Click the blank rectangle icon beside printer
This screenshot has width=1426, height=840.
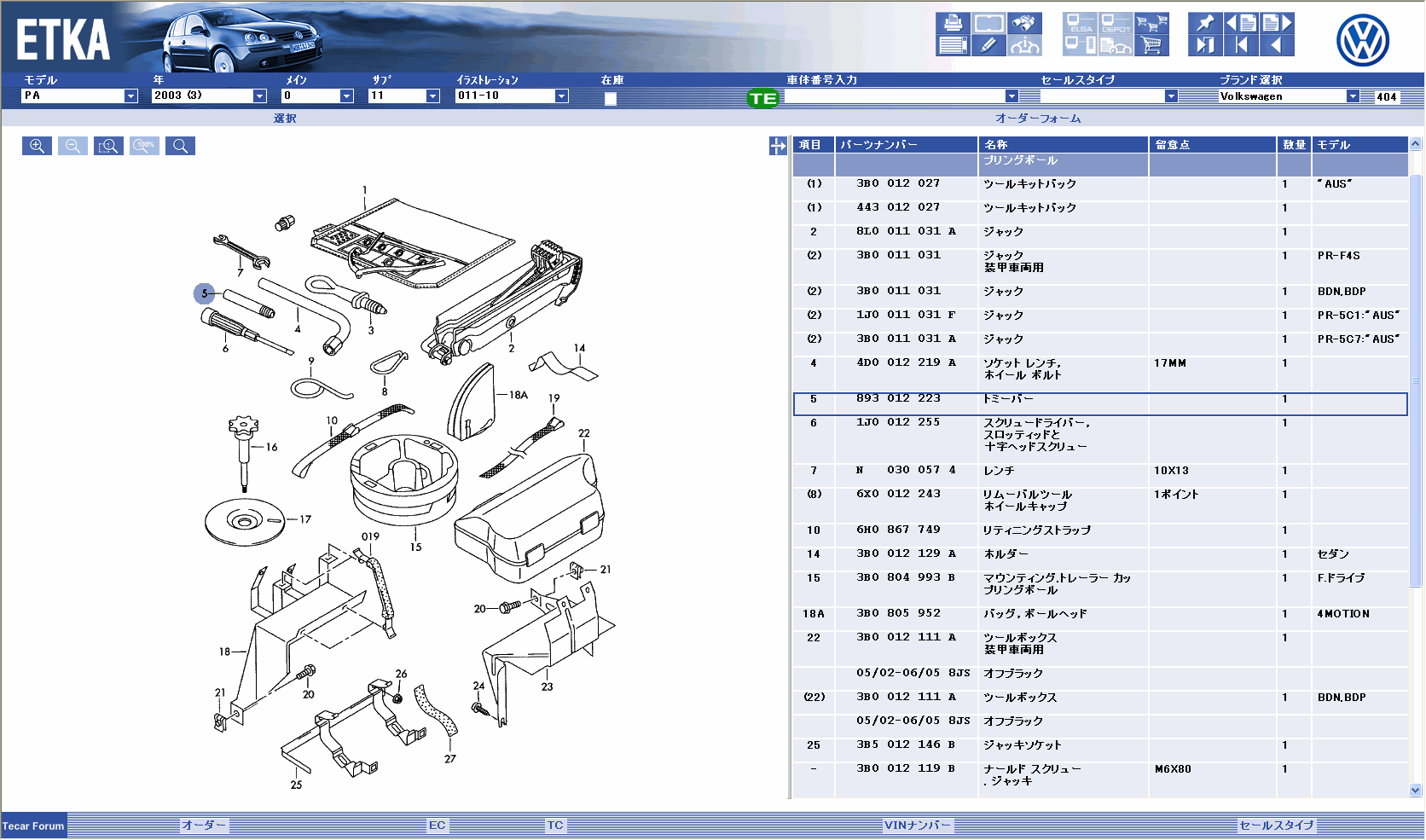click(988, 23)
